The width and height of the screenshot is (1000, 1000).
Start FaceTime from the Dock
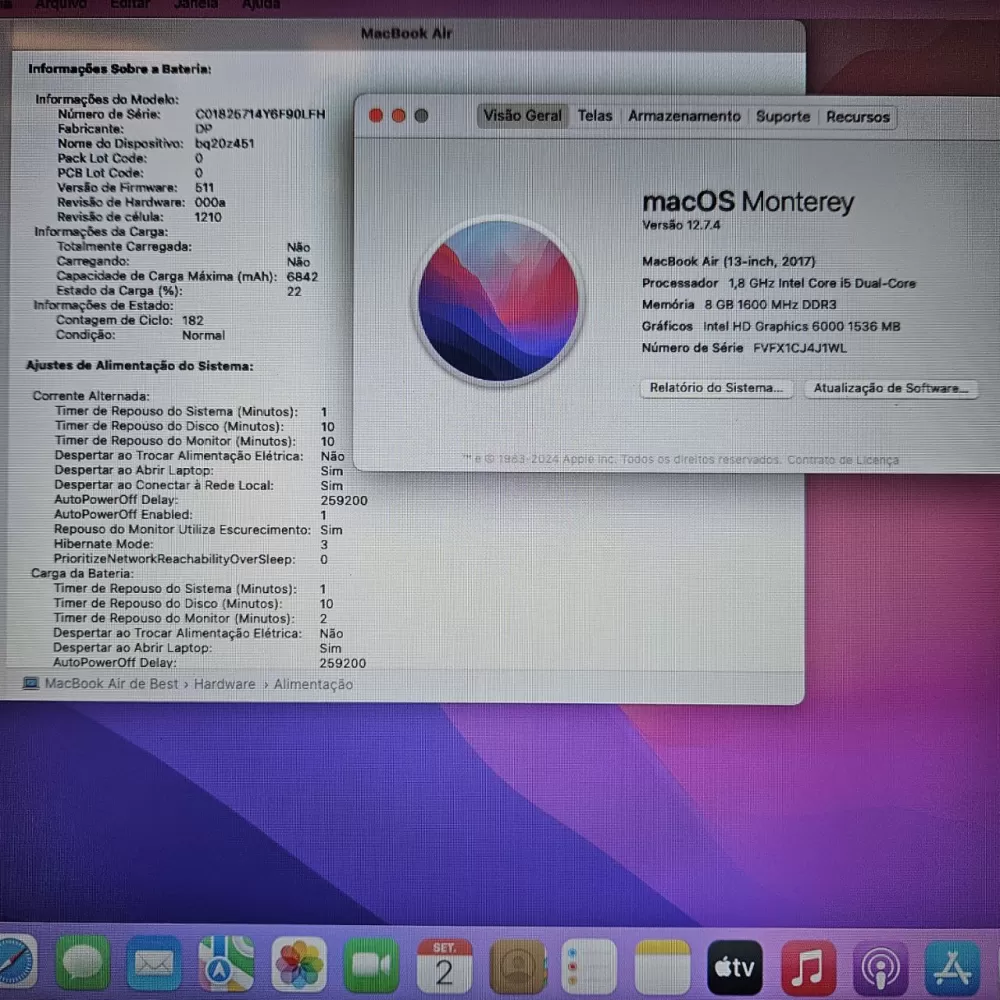[x=371, y=964]
